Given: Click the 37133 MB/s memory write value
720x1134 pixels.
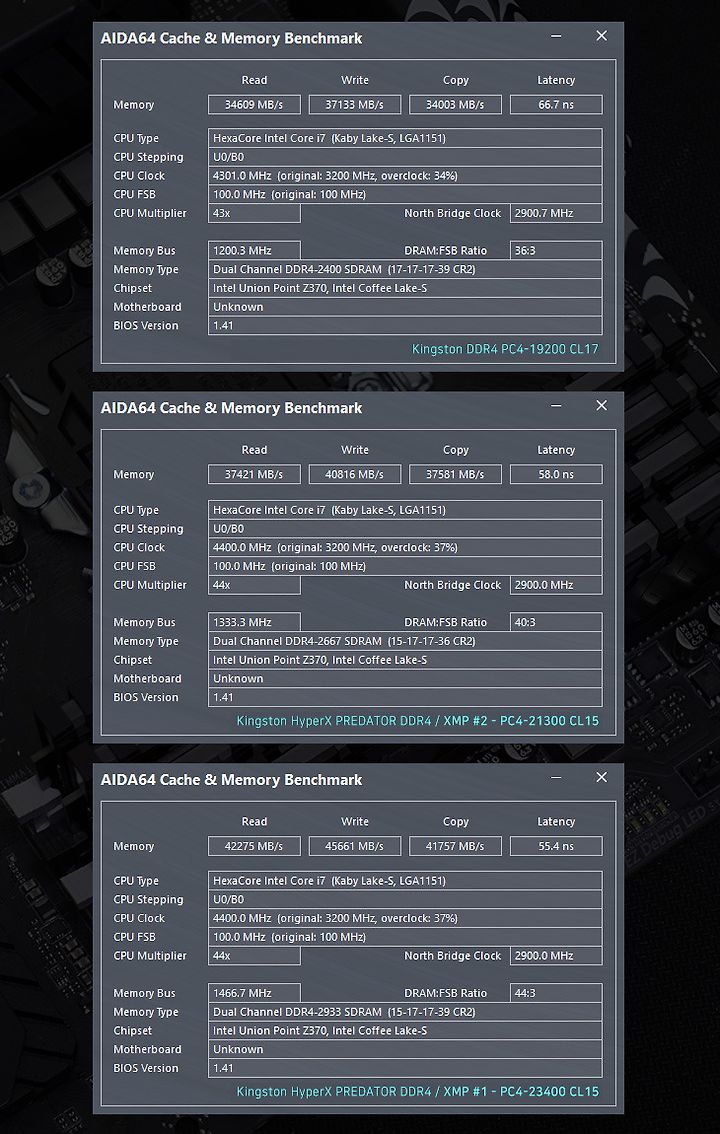Looking at the screenshot, I should (x=354, y=104).
